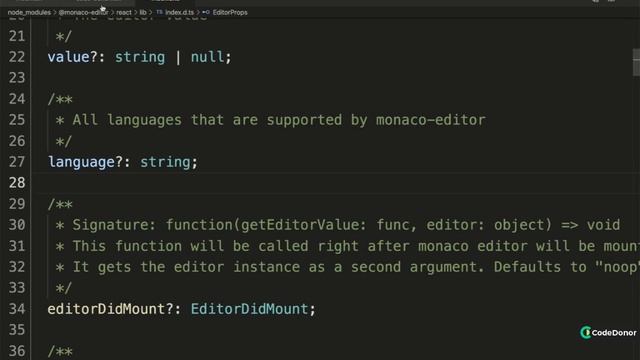Click 'This function' in the line 31 comment
The height and width of the screenshot is (360, 640).
coord(127,246)
